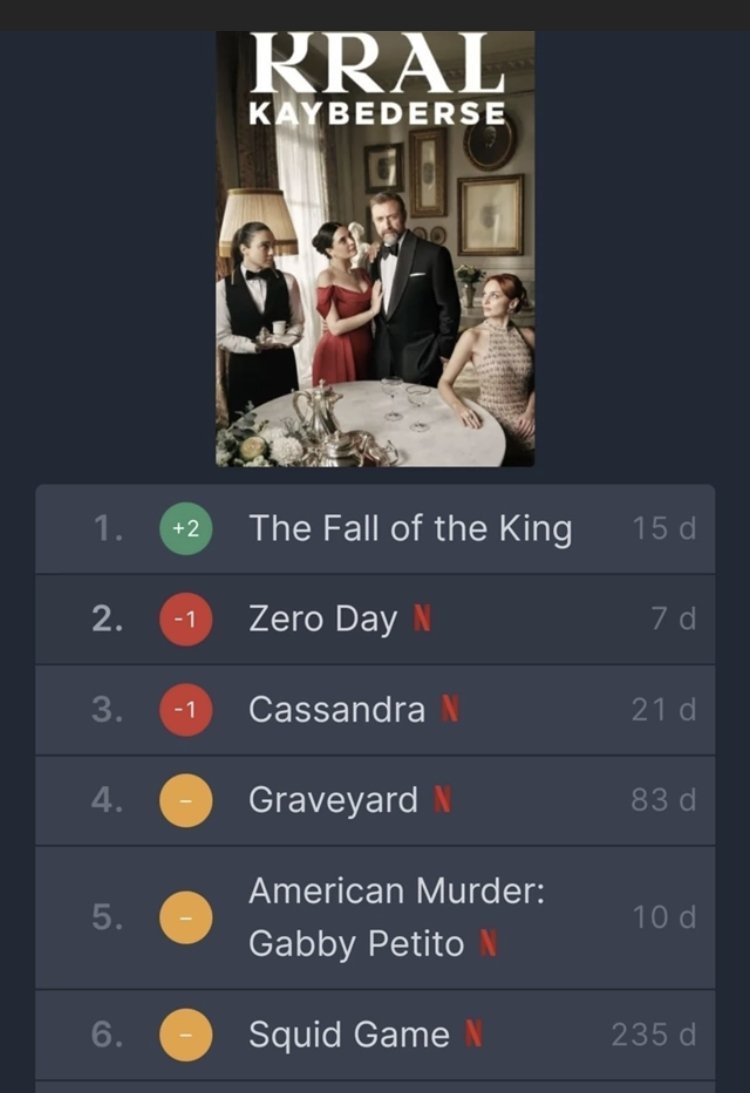Select the Squid Game title

pyautogui.click(x=349, y=1035)
